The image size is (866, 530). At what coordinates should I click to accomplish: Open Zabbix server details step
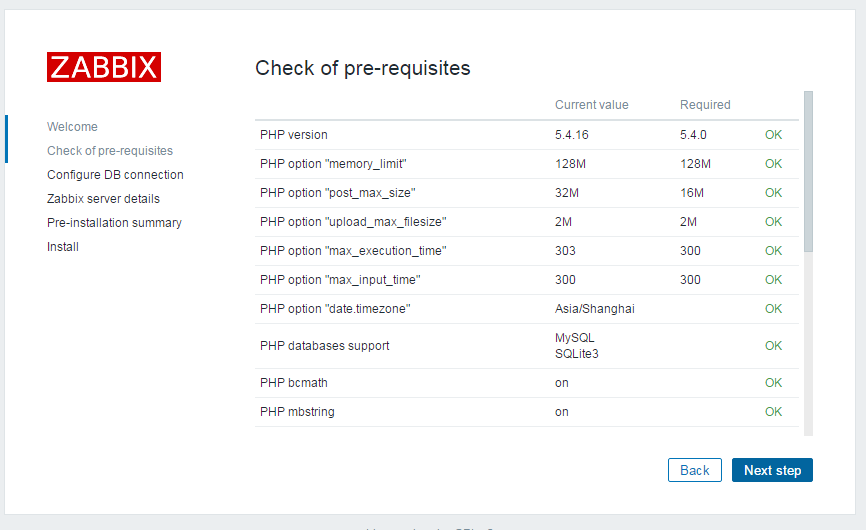click(x=103, y=199)
